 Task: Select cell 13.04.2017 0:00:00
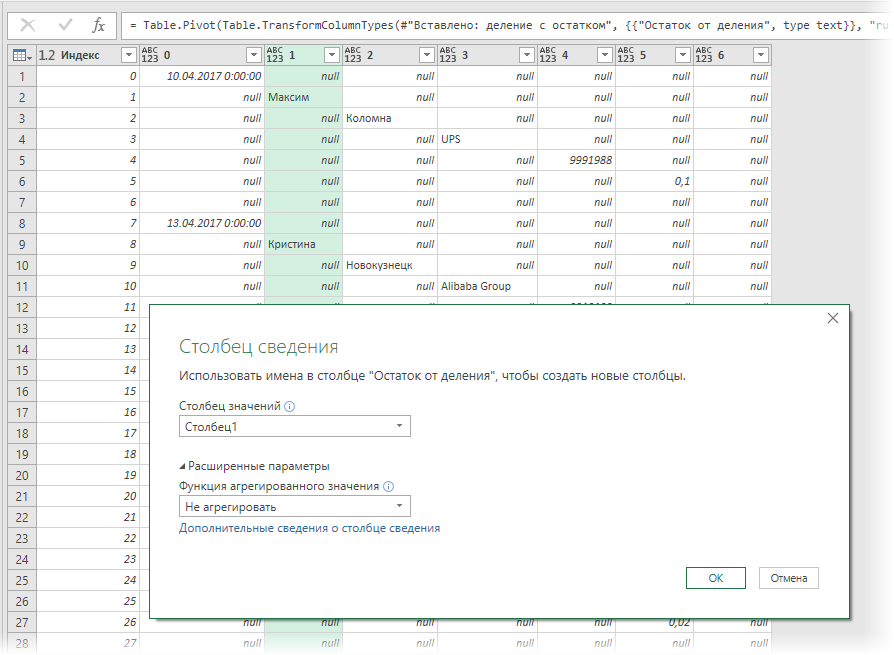[x=202, y=223]
